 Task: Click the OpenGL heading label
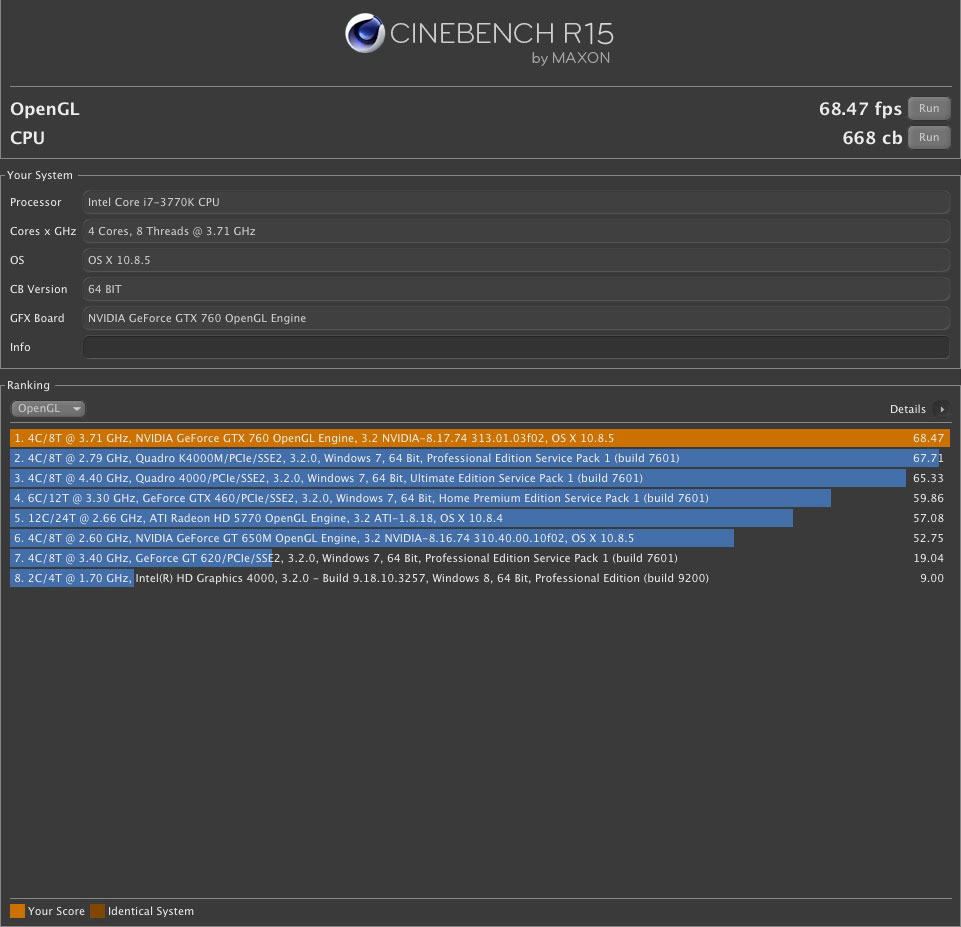(45, 109)
